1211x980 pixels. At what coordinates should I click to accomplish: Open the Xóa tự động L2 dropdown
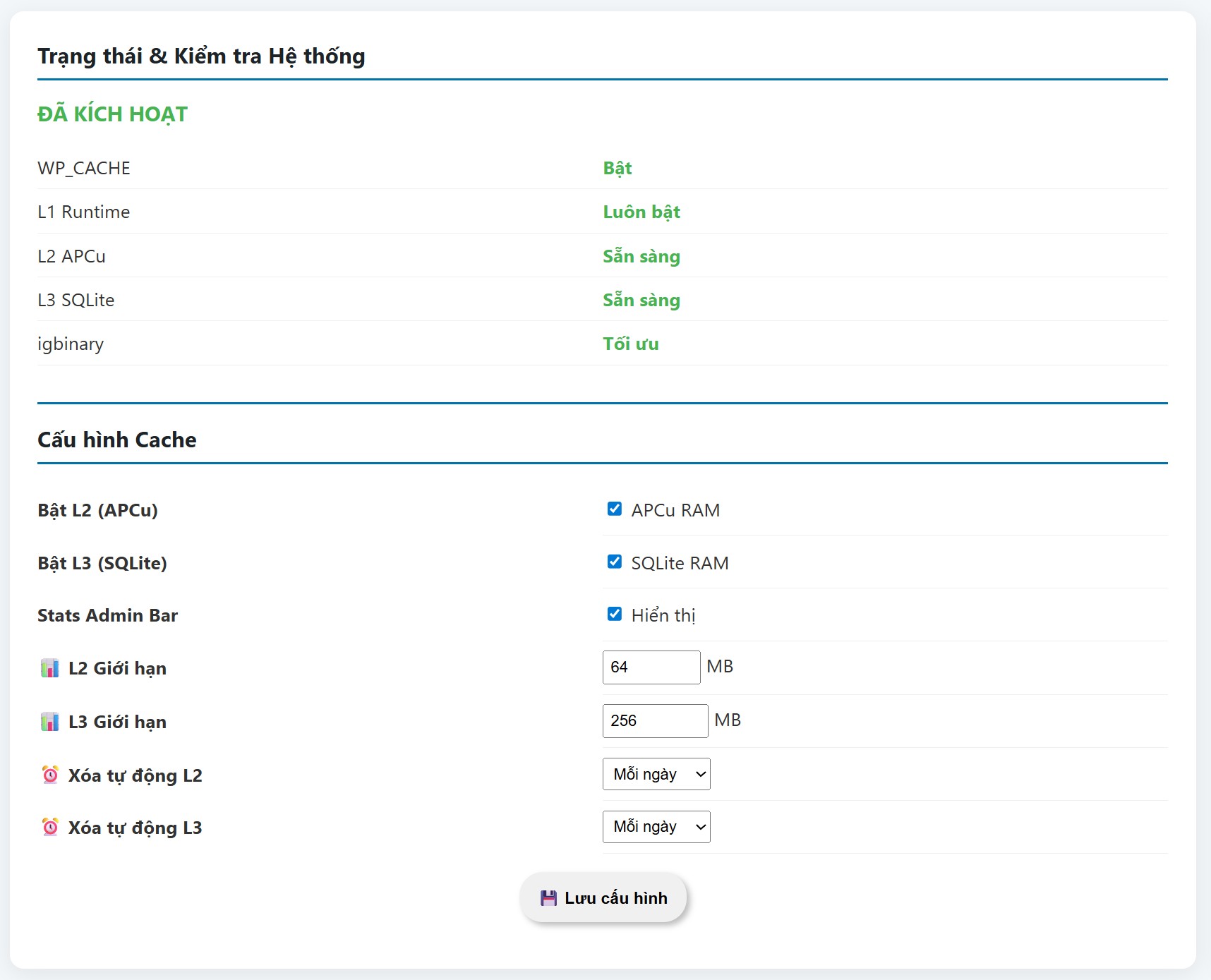pos(656,774)
